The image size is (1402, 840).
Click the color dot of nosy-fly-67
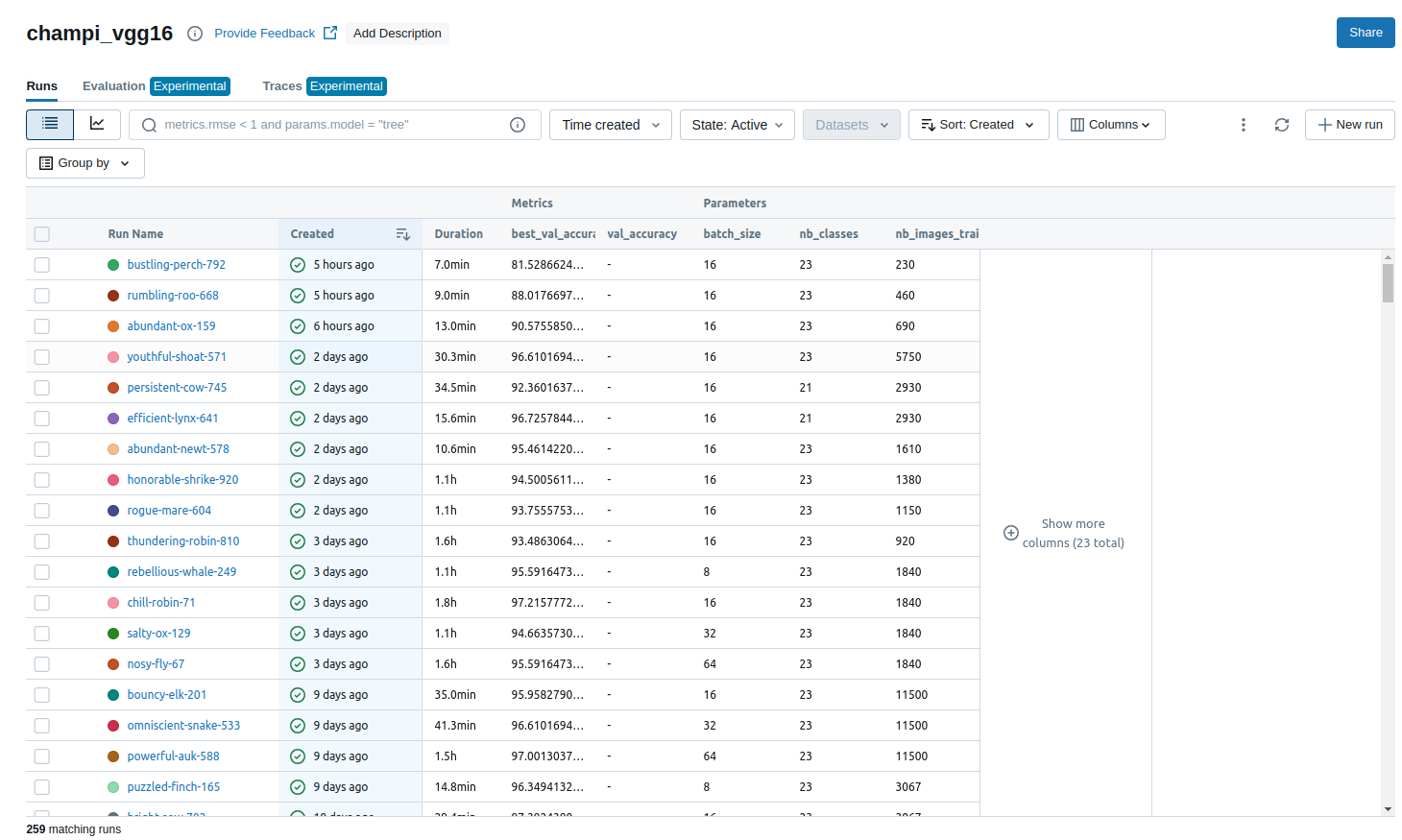click(113, 664)
